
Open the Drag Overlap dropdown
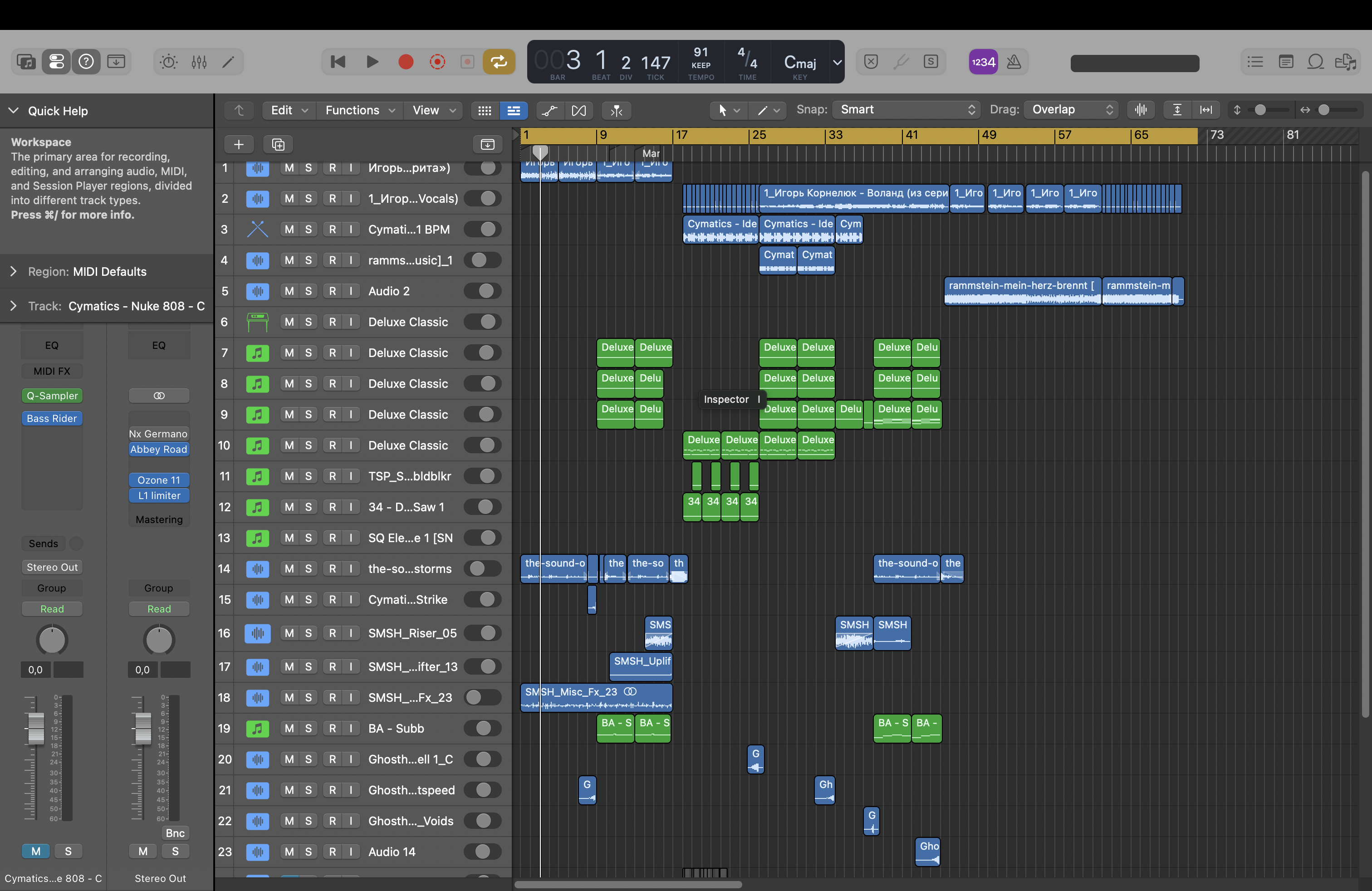coord(1071,109)
